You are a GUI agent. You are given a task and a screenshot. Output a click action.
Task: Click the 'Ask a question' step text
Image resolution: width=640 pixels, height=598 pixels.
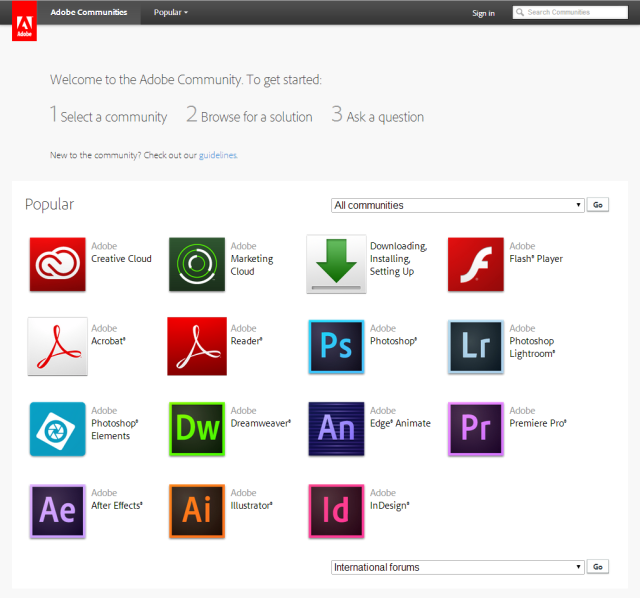coord(385,117)
